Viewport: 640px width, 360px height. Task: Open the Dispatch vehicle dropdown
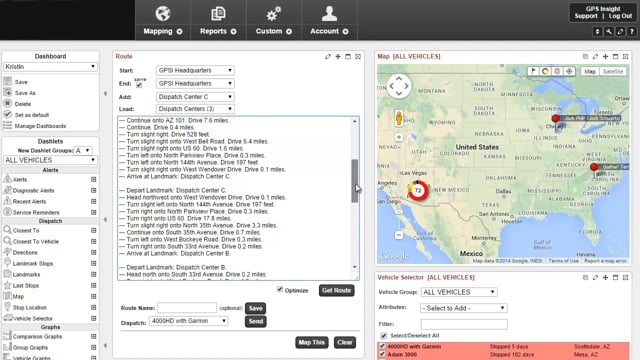(189, 321)
